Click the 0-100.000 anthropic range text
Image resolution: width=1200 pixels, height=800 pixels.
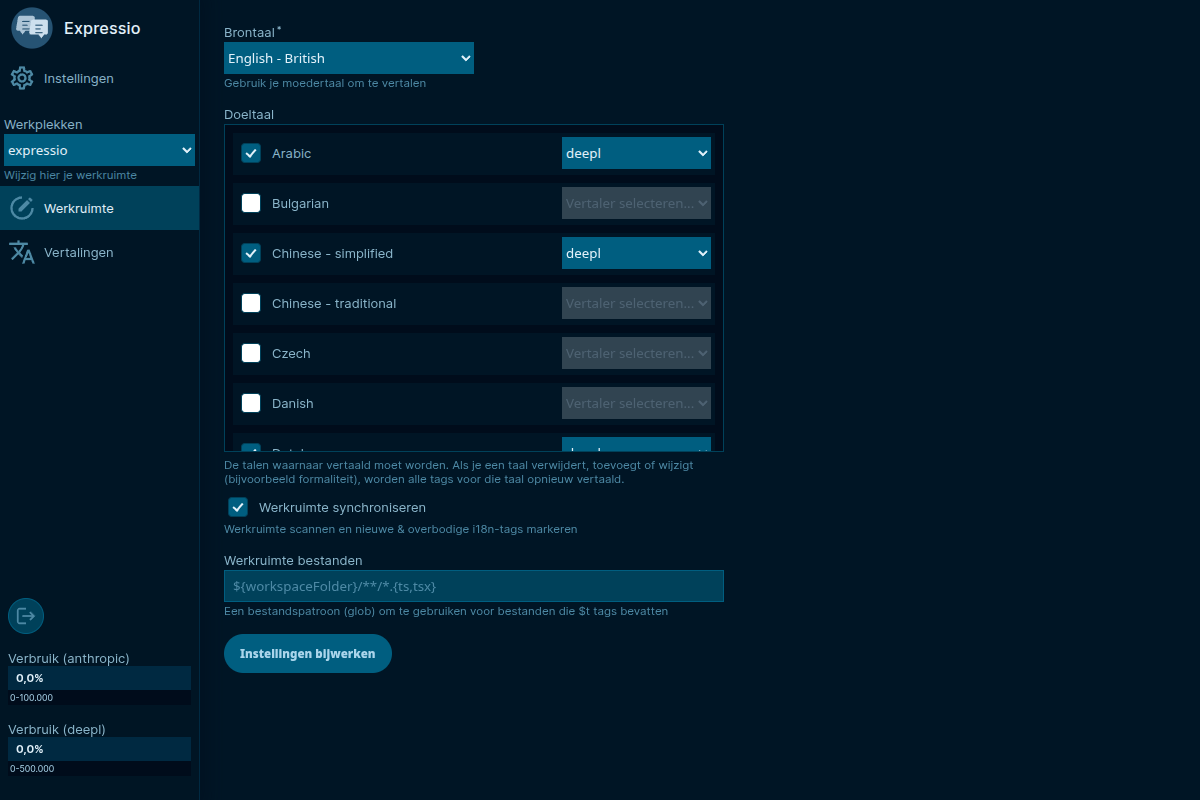[x=32, y=698]
